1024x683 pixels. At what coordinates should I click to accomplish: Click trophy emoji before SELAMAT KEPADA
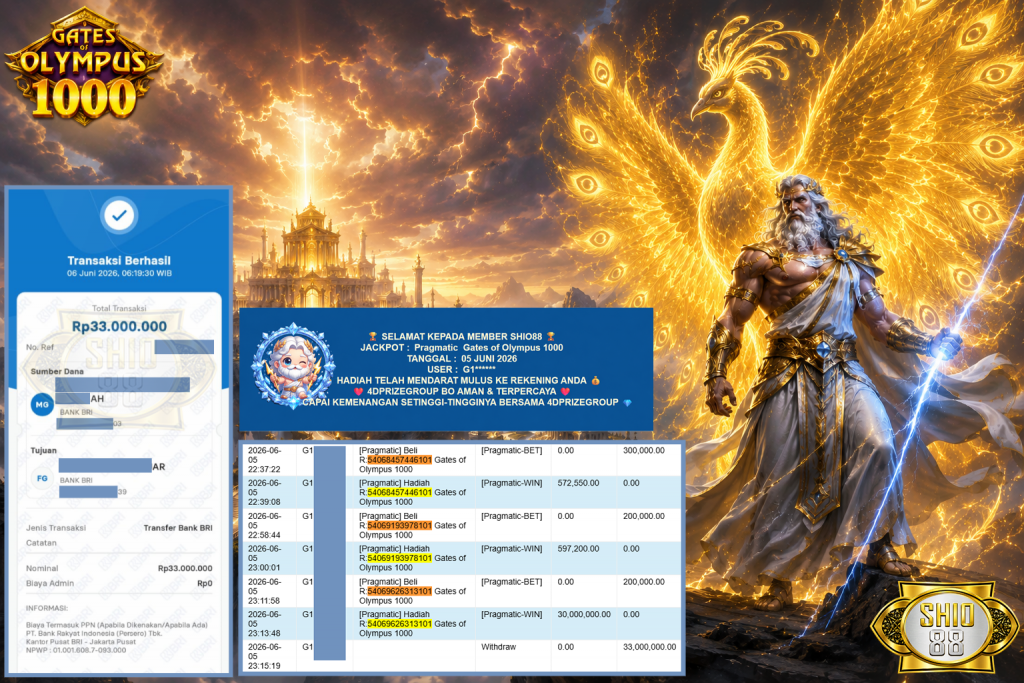pyautogui.click(x=373, y=336)
